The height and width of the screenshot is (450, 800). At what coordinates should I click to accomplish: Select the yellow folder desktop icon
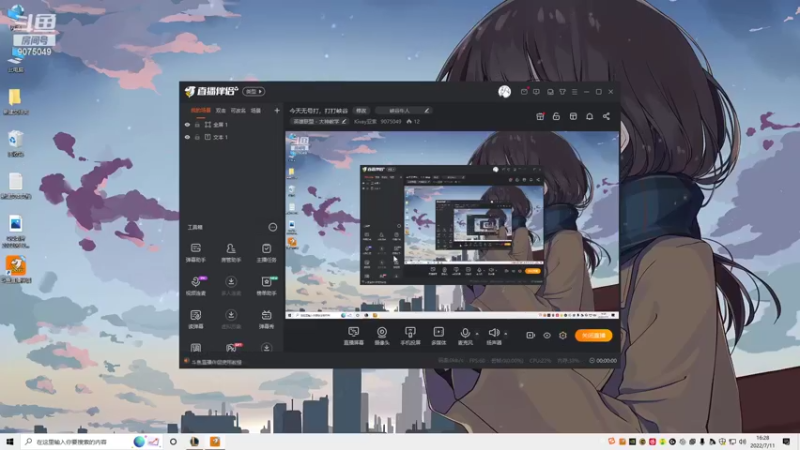tap(15, 102)
